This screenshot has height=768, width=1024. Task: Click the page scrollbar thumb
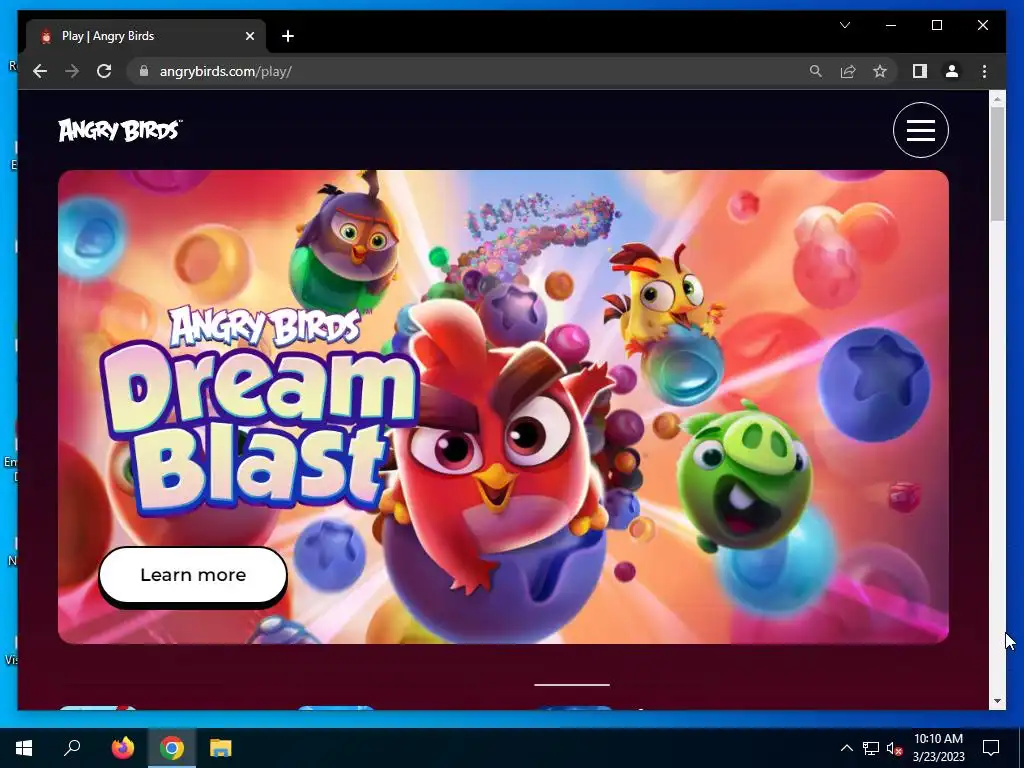point(997,163)
